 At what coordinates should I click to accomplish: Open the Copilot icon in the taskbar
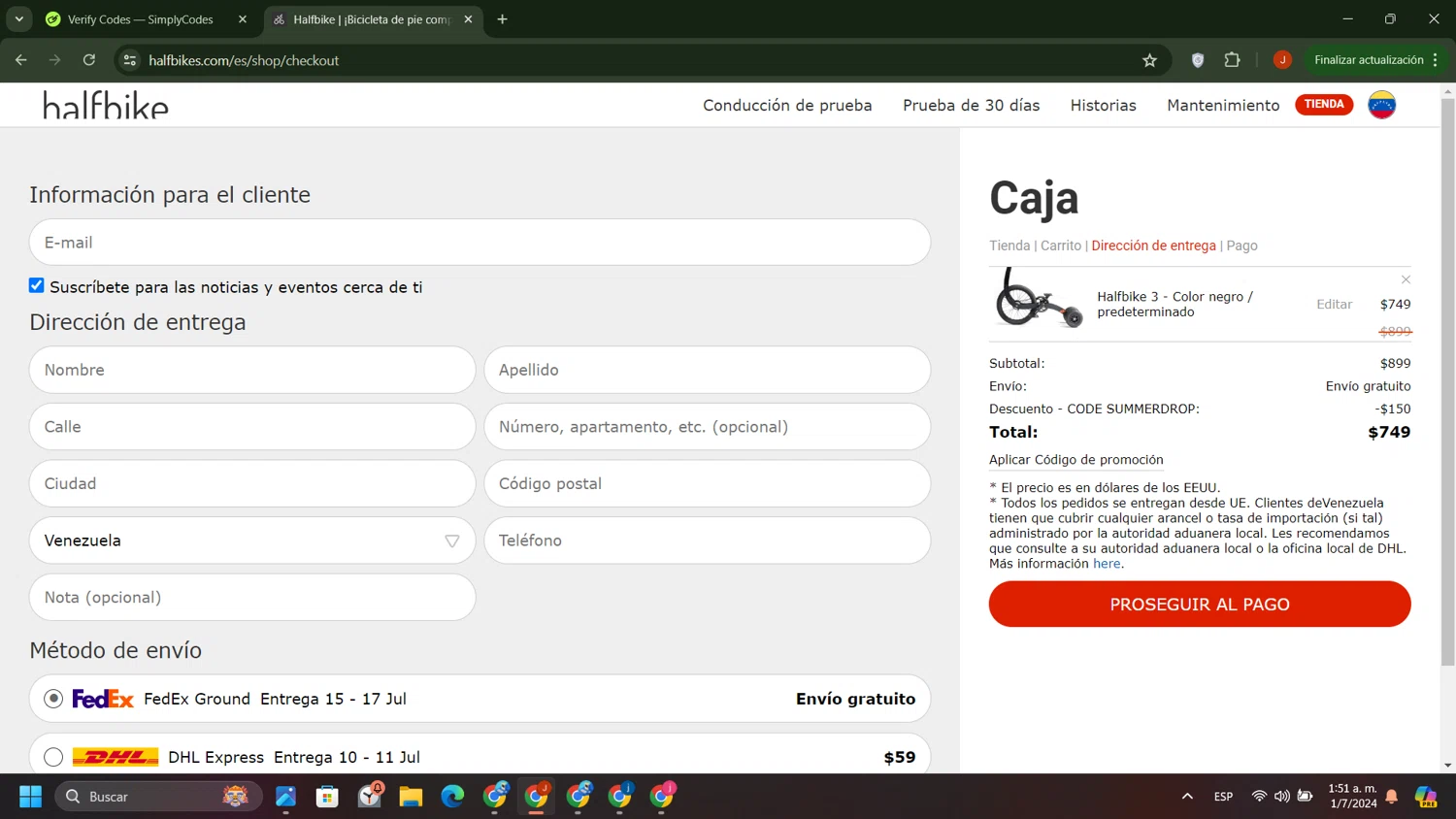click(1426, 797)
